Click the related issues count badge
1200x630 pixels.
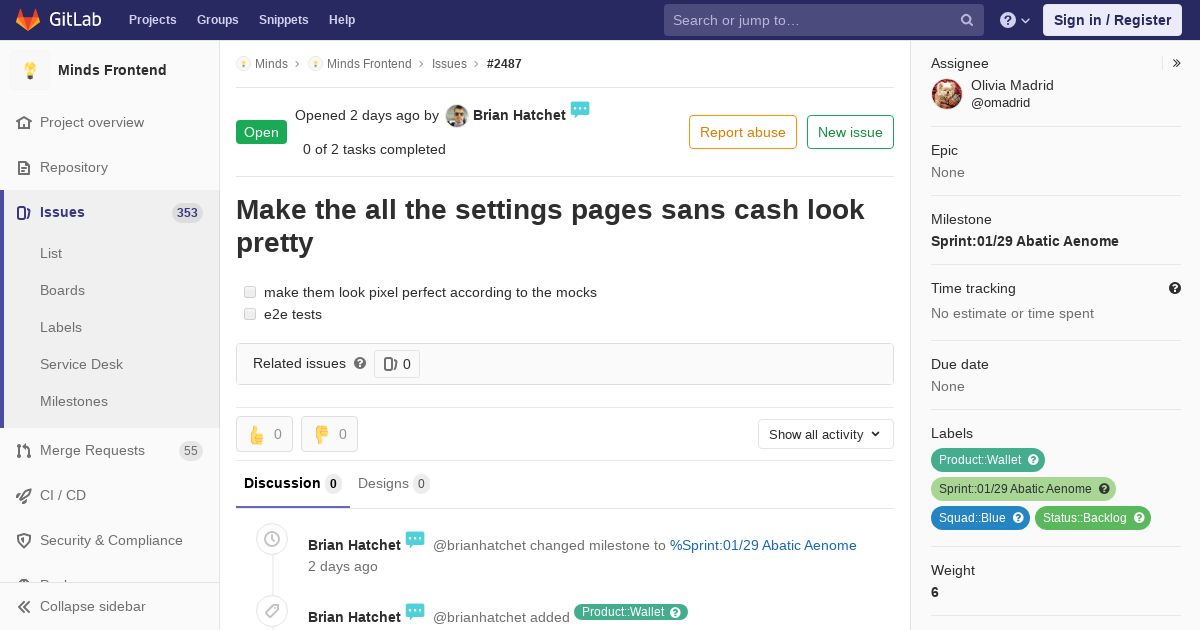click(397, 364)
